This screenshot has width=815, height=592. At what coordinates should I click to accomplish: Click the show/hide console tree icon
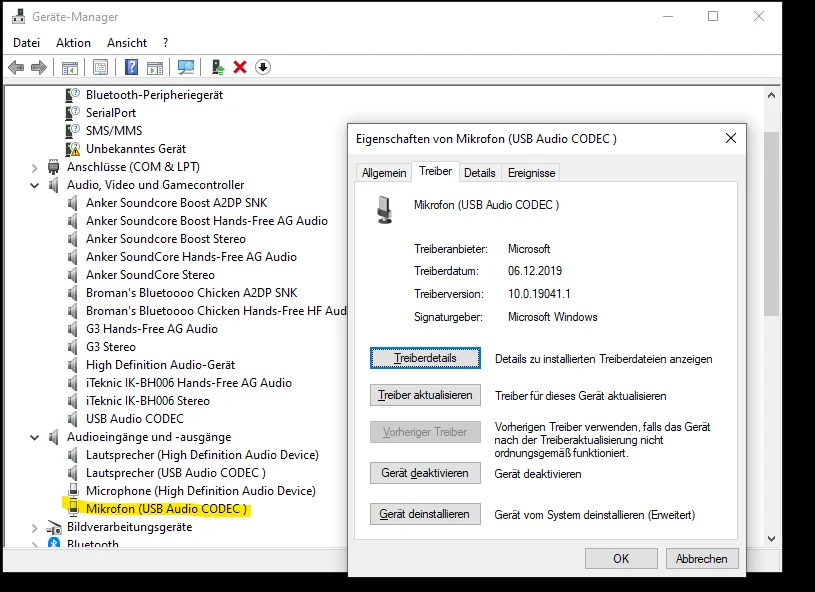(x=70, y=67)
